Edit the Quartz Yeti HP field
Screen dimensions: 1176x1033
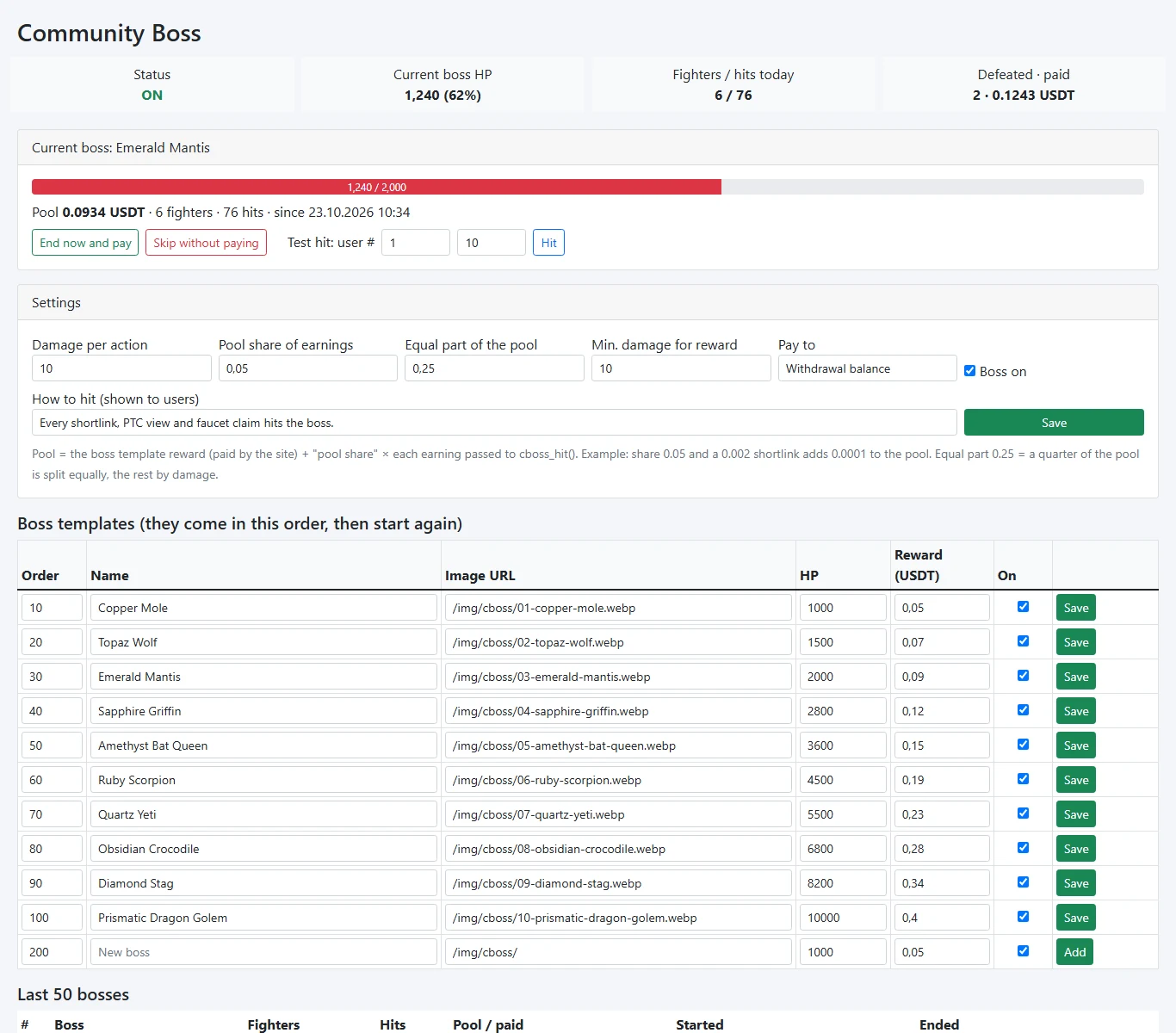coord(843,814)
